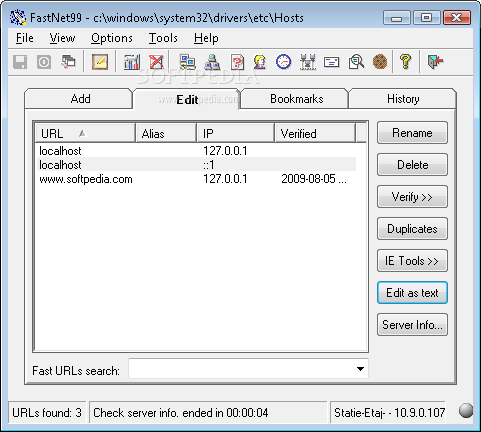Click the disabled power-symbol toolbar icon
Screen dimensions: 481x432
[44, 62]
